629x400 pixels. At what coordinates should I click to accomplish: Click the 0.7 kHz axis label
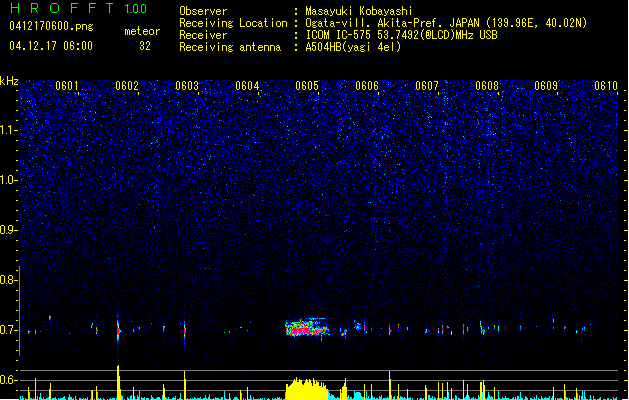coord(9,330)
